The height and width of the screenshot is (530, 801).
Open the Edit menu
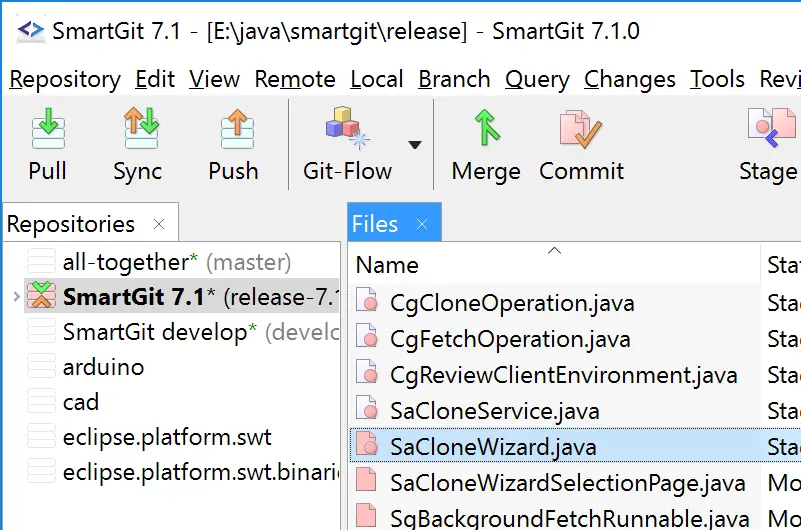[155, 80]
